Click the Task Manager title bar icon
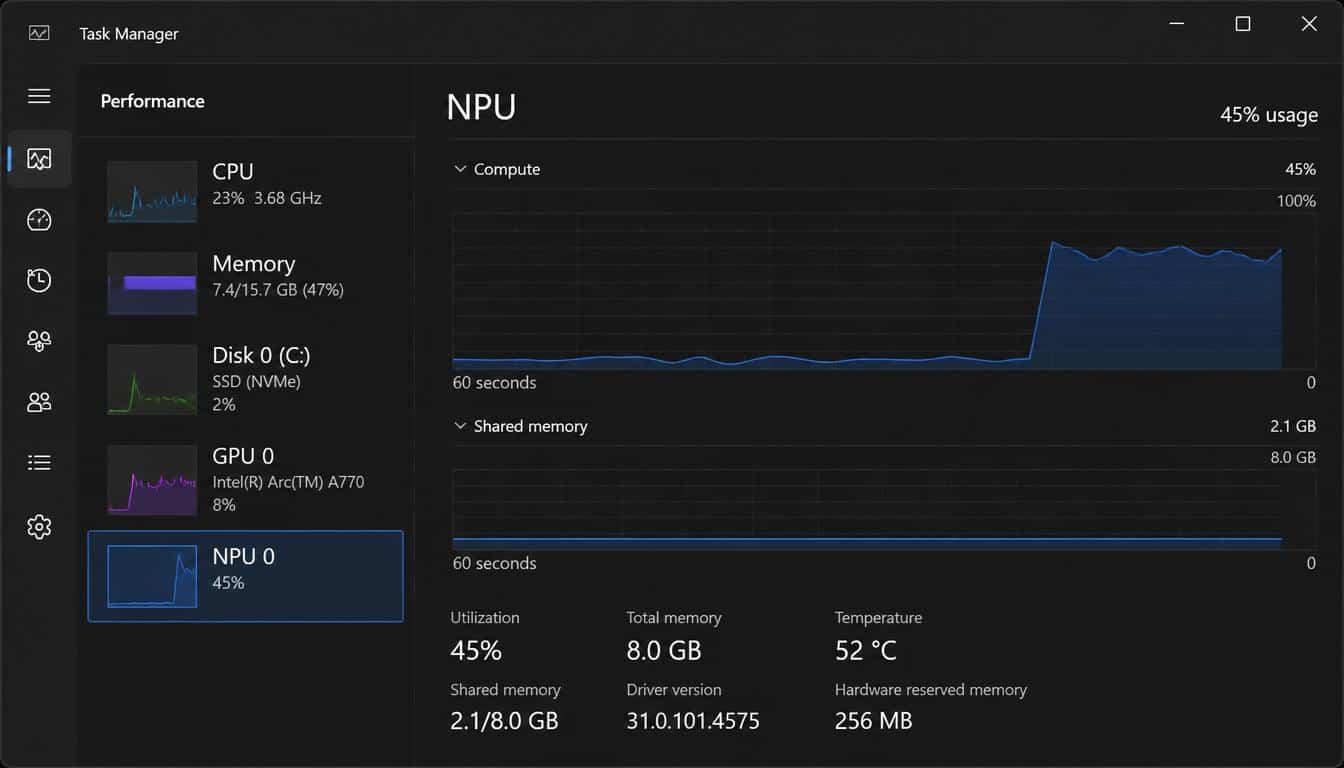The width and height of the screenshot is (1344, 768). (39, 33)
